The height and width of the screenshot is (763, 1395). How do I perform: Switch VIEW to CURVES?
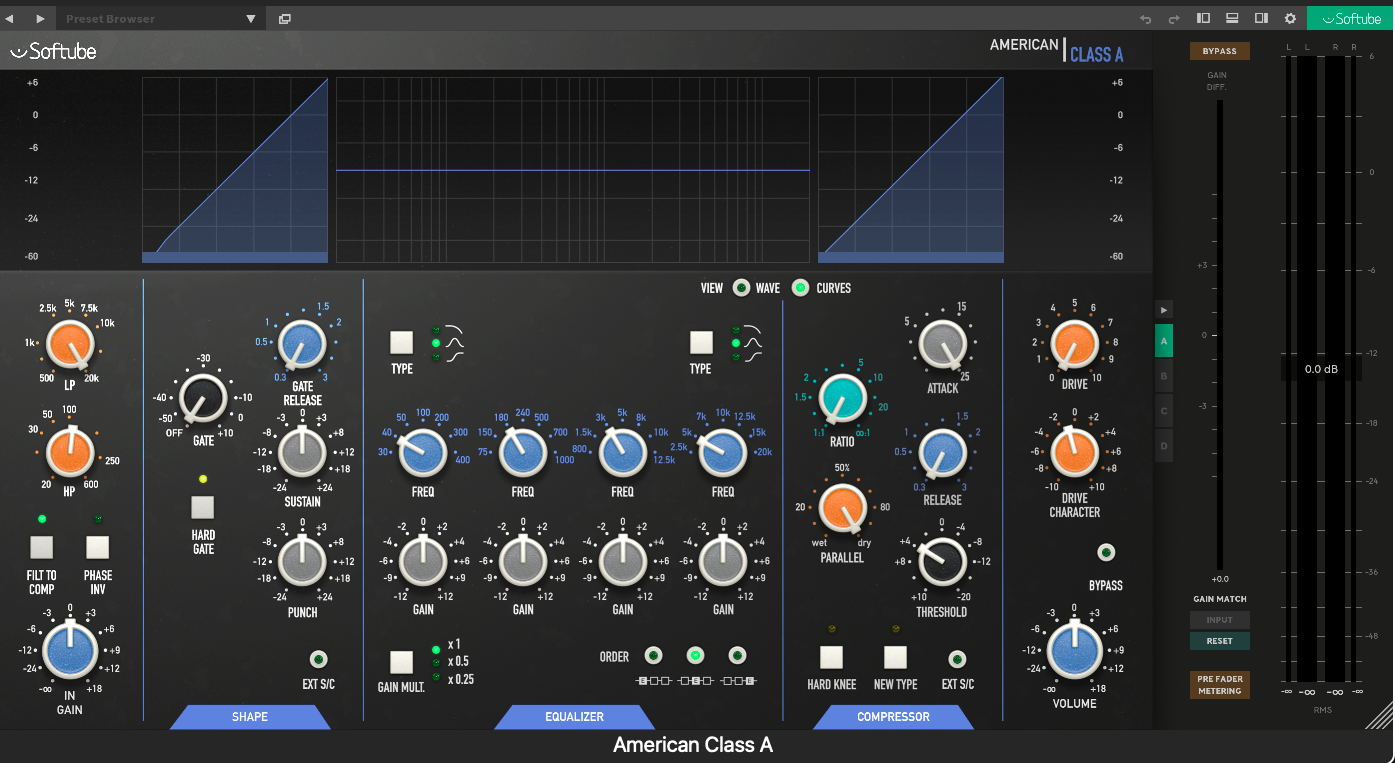point(800,288)
